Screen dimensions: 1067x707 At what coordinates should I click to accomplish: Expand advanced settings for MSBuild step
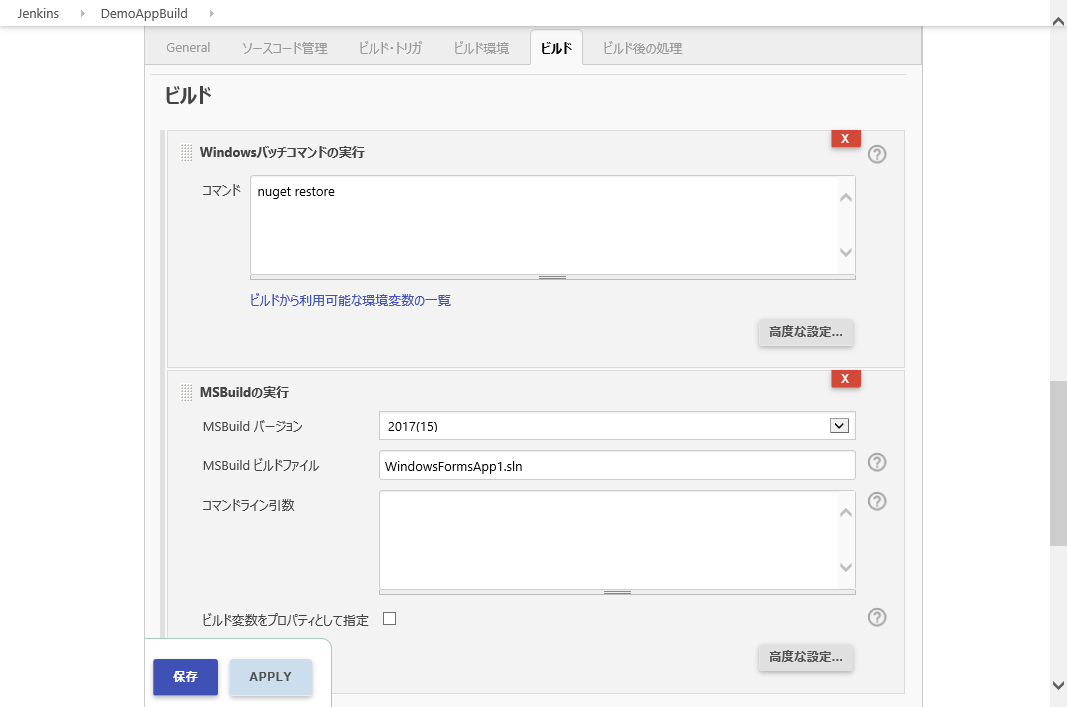805,657
